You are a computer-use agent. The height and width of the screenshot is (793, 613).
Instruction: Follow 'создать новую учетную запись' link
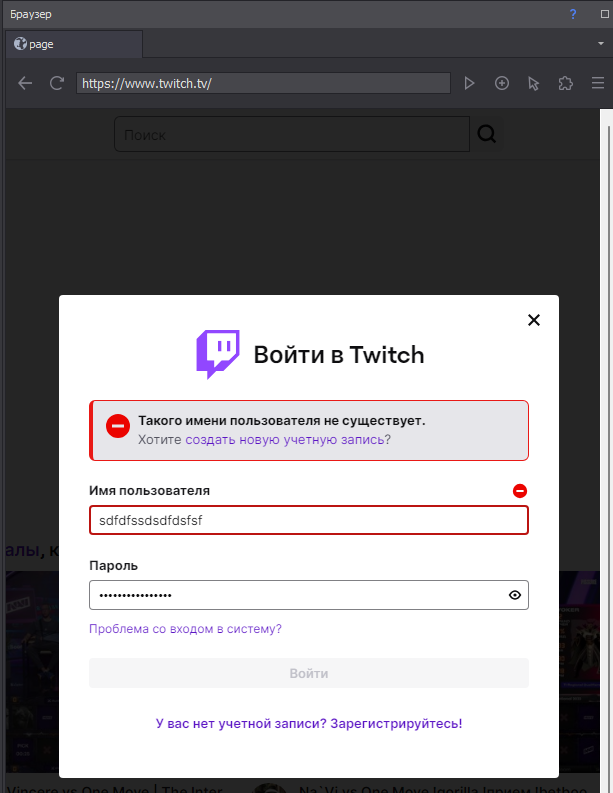[x=285, y=439]
